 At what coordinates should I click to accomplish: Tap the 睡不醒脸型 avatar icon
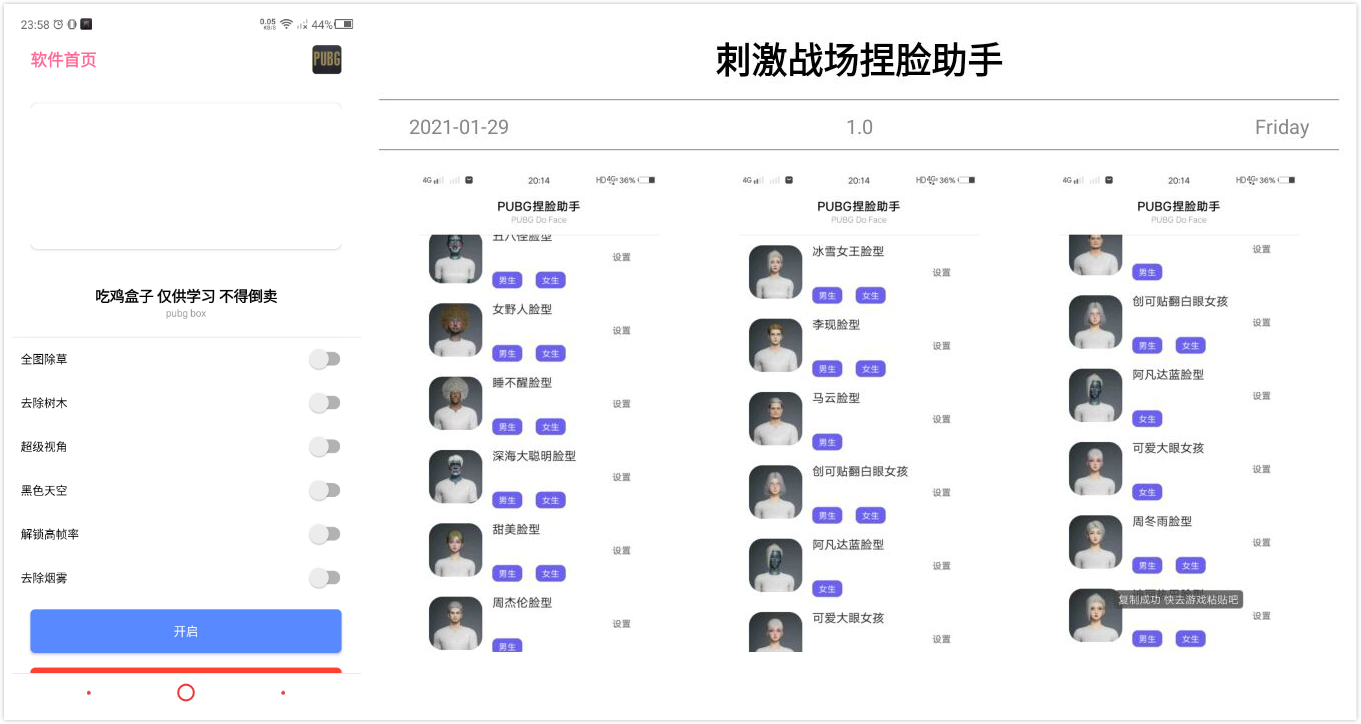tap(456, 403)
